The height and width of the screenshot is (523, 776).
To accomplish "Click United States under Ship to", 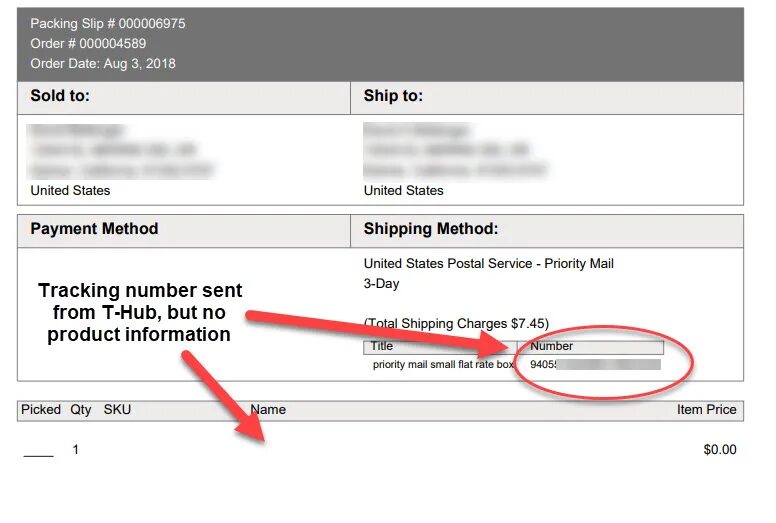I will pos(403,190).
